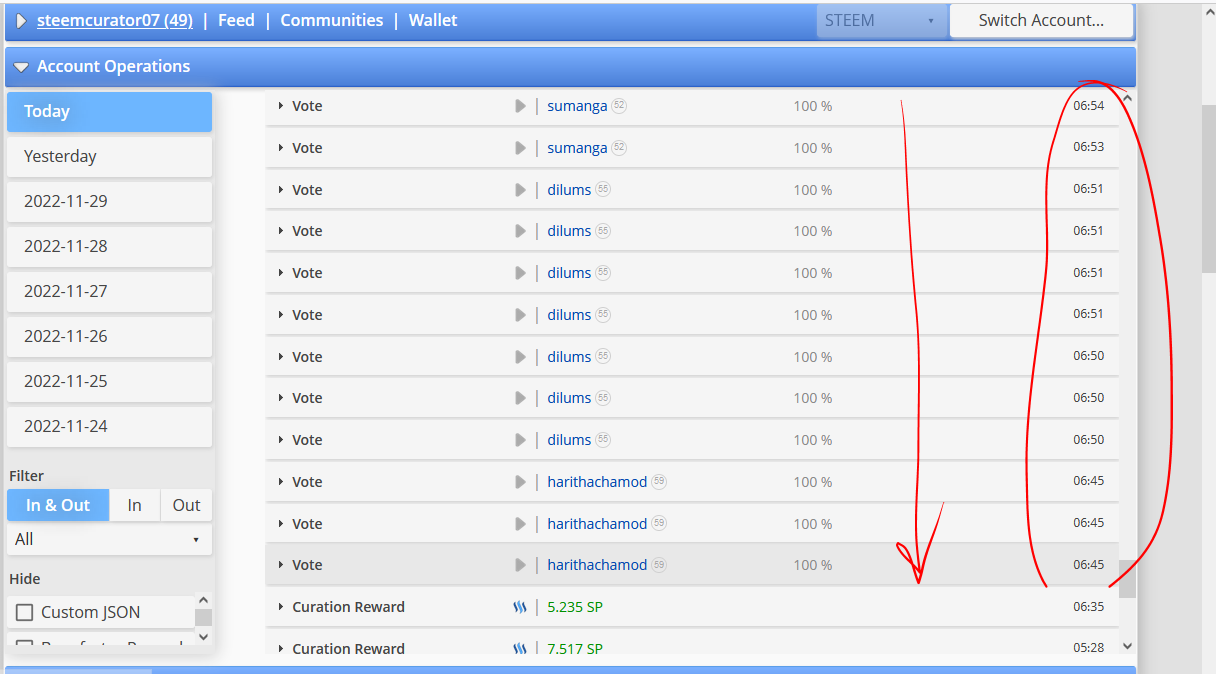The width and height of the screenshot is (1216, 674).
Task: Click the Steem logo icon beside 5.235 SP
Action: pyautogui.click(x=520, y=607)
